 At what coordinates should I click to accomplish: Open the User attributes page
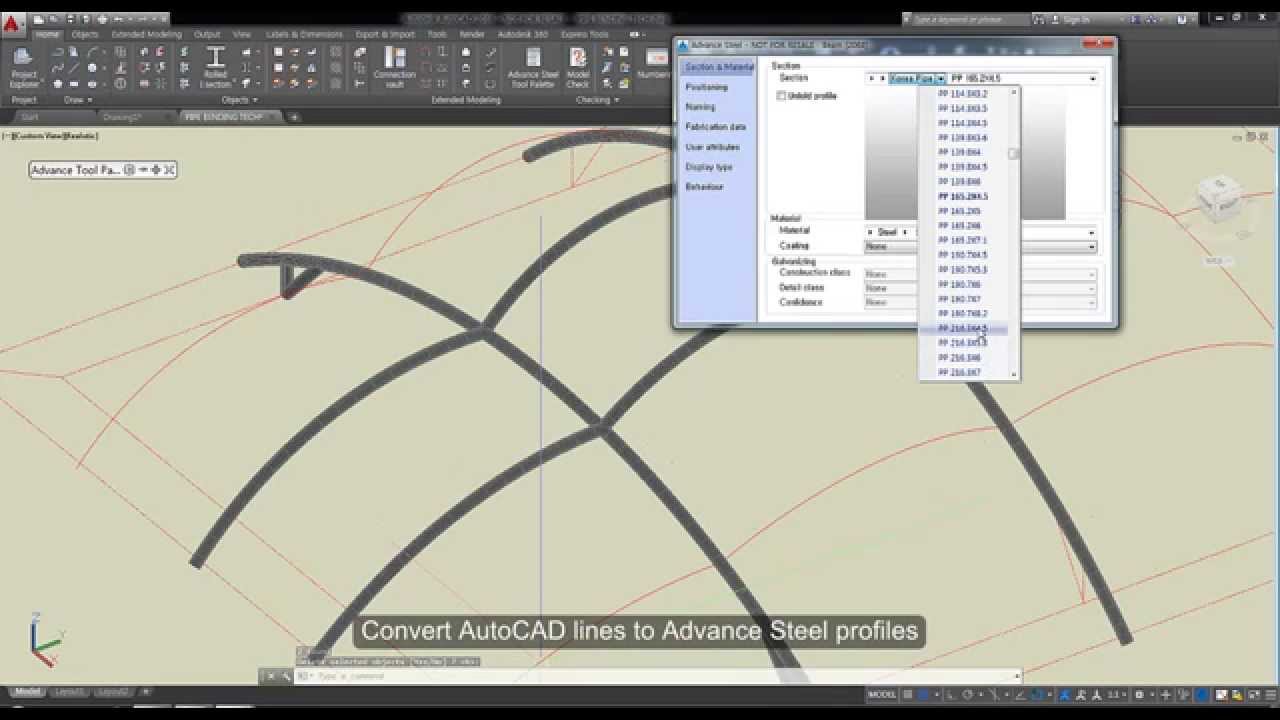(x=712, y=147)
